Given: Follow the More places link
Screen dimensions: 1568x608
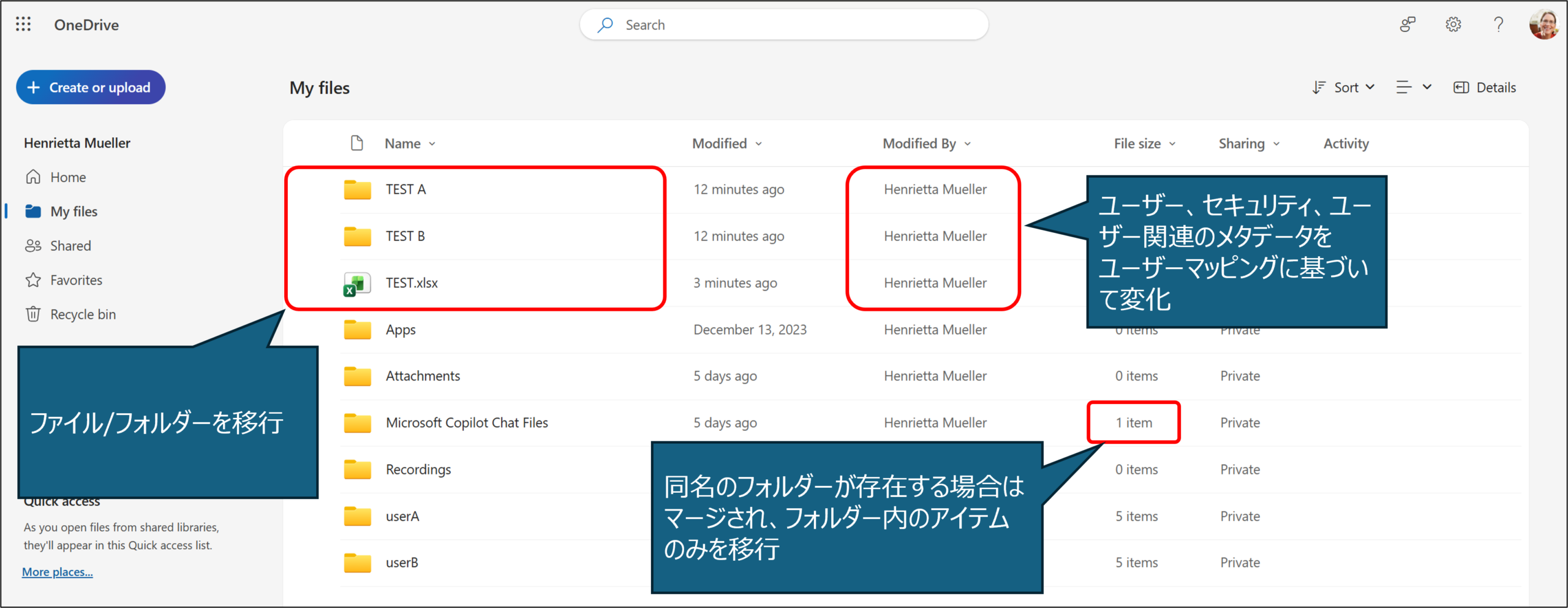Looking at the screenshot, I should point(58,572).
